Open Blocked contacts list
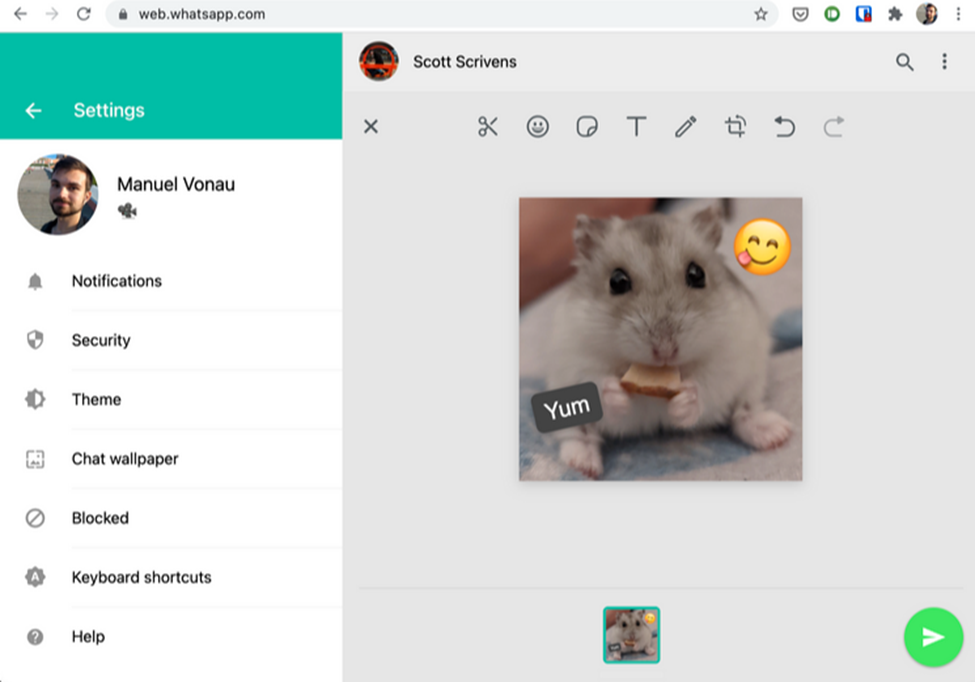 (171, 518)
